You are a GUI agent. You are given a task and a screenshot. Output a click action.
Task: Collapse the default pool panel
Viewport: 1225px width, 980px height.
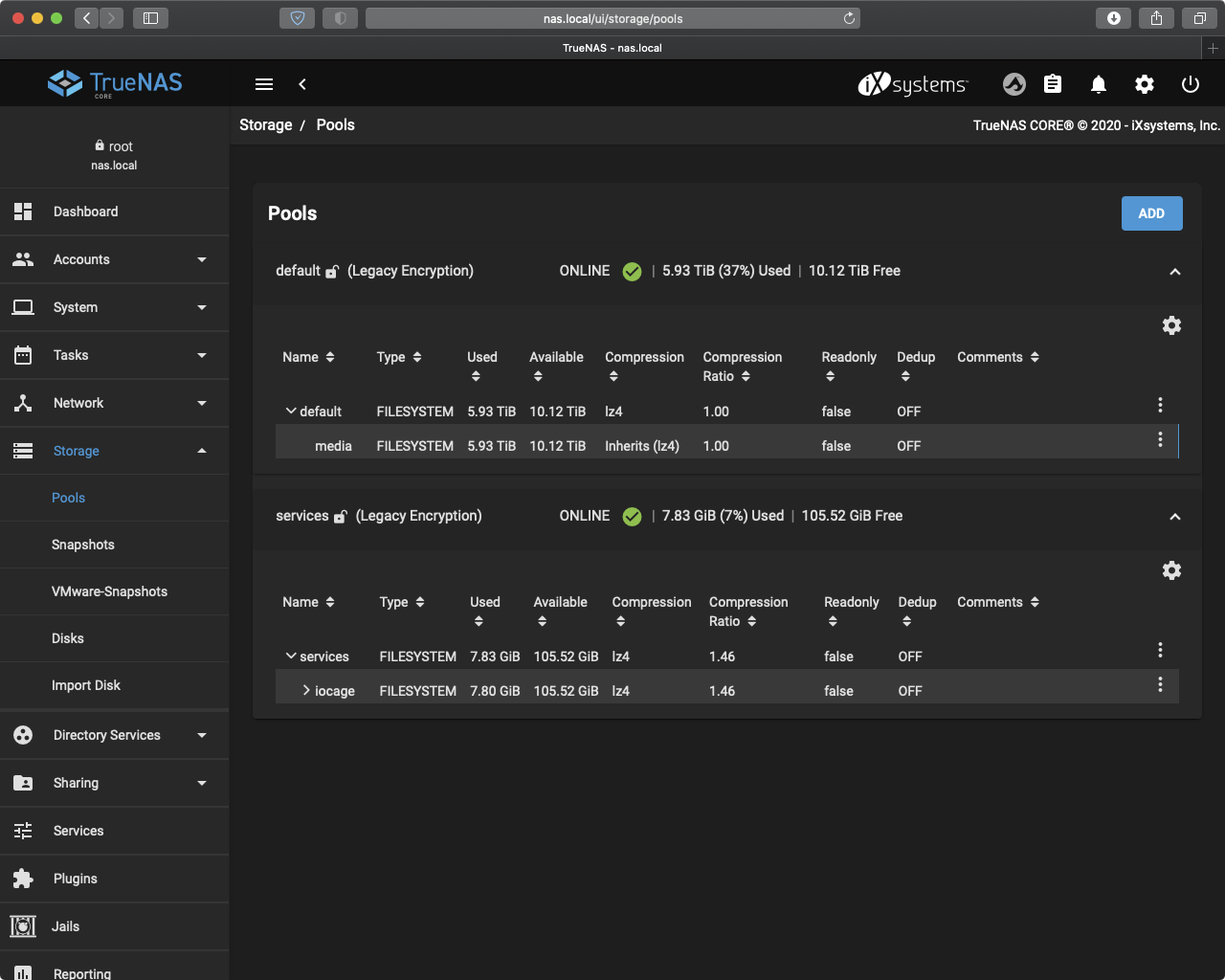[1175, 272]
